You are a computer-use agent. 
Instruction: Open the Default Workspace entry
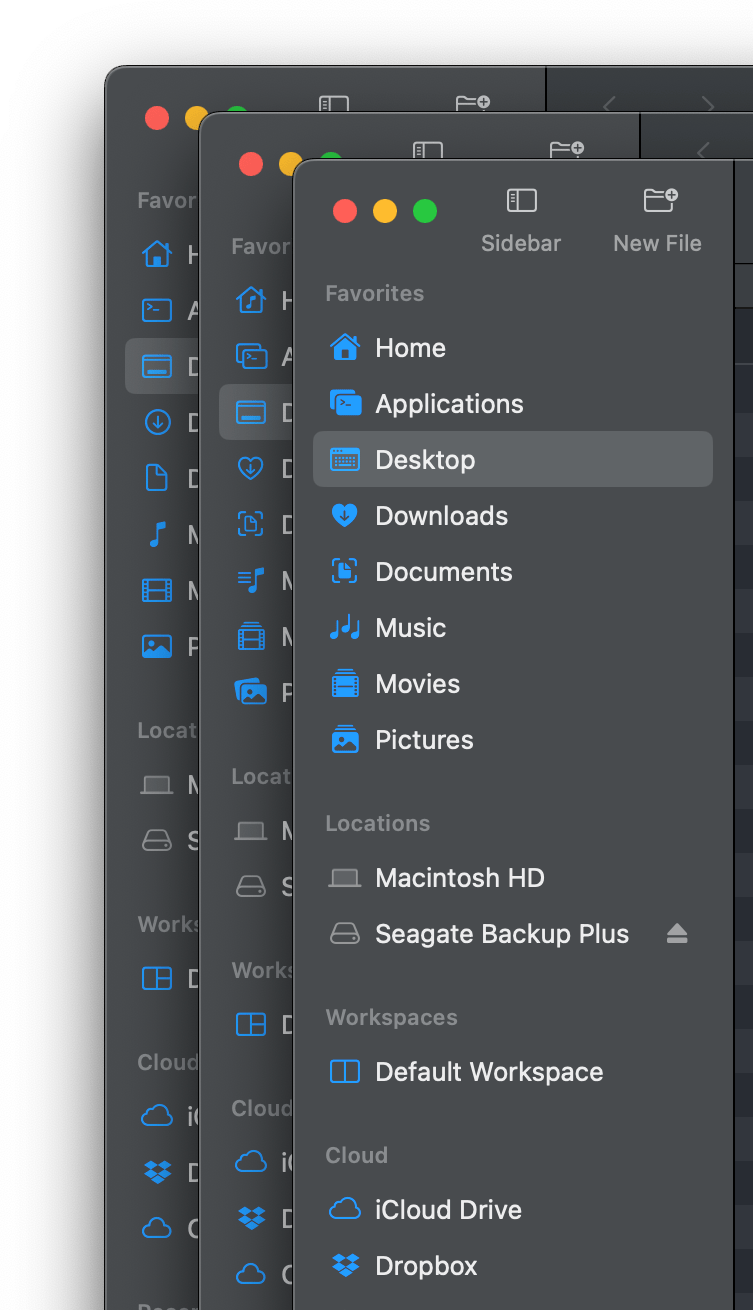pyautogui.click(x=488, y=1072)
